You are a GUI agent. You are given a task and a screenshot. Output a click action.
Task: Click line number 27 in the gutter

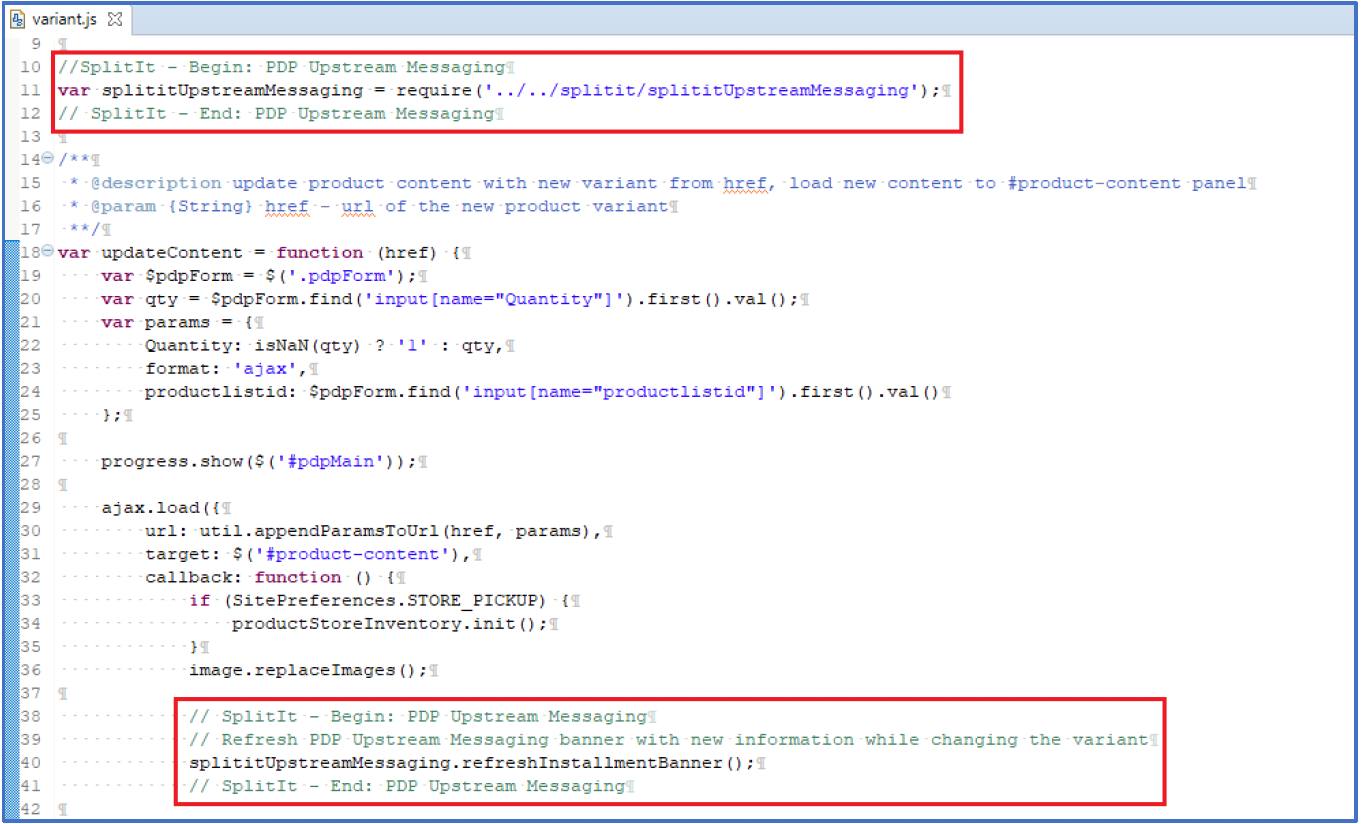(30, 461)
